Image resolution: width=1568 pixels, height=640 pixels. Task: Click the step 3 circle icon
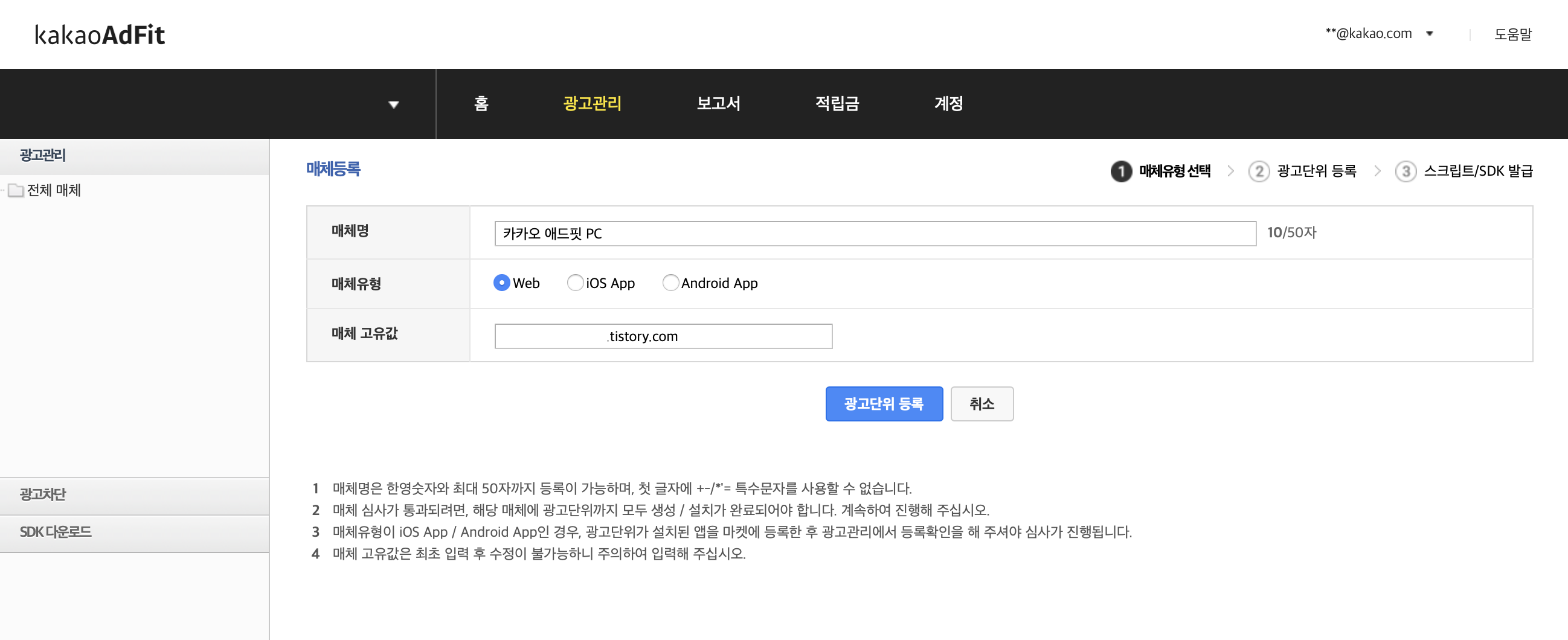[x=1406, y=171]
